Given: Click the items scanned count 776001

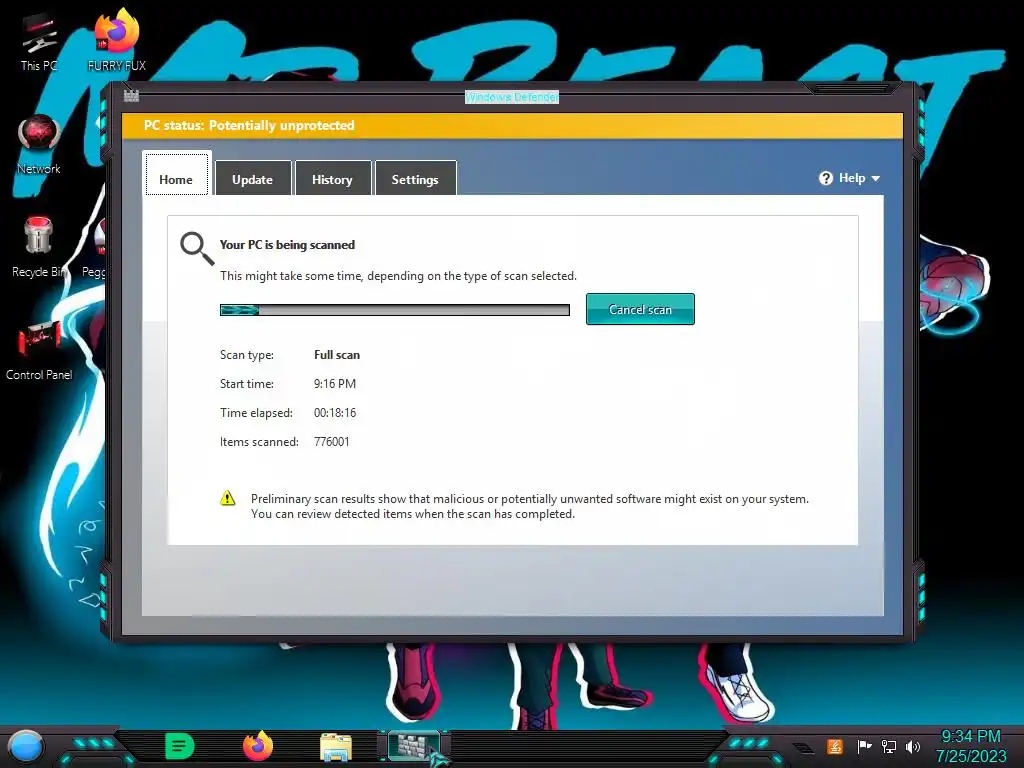Looking at the screenshot, I should point(332,441).
